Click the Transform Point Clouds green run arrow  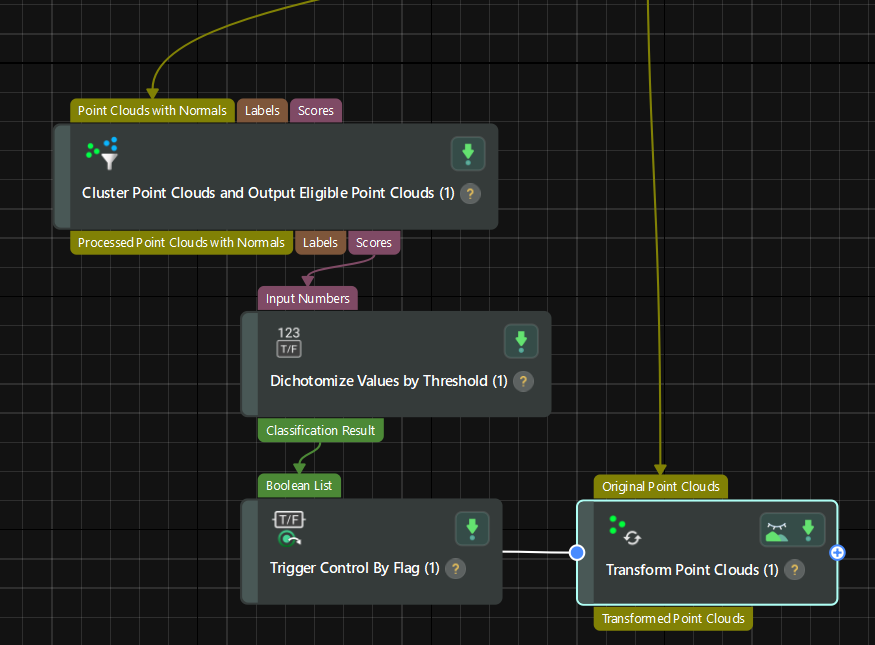[x=808, y=529]
